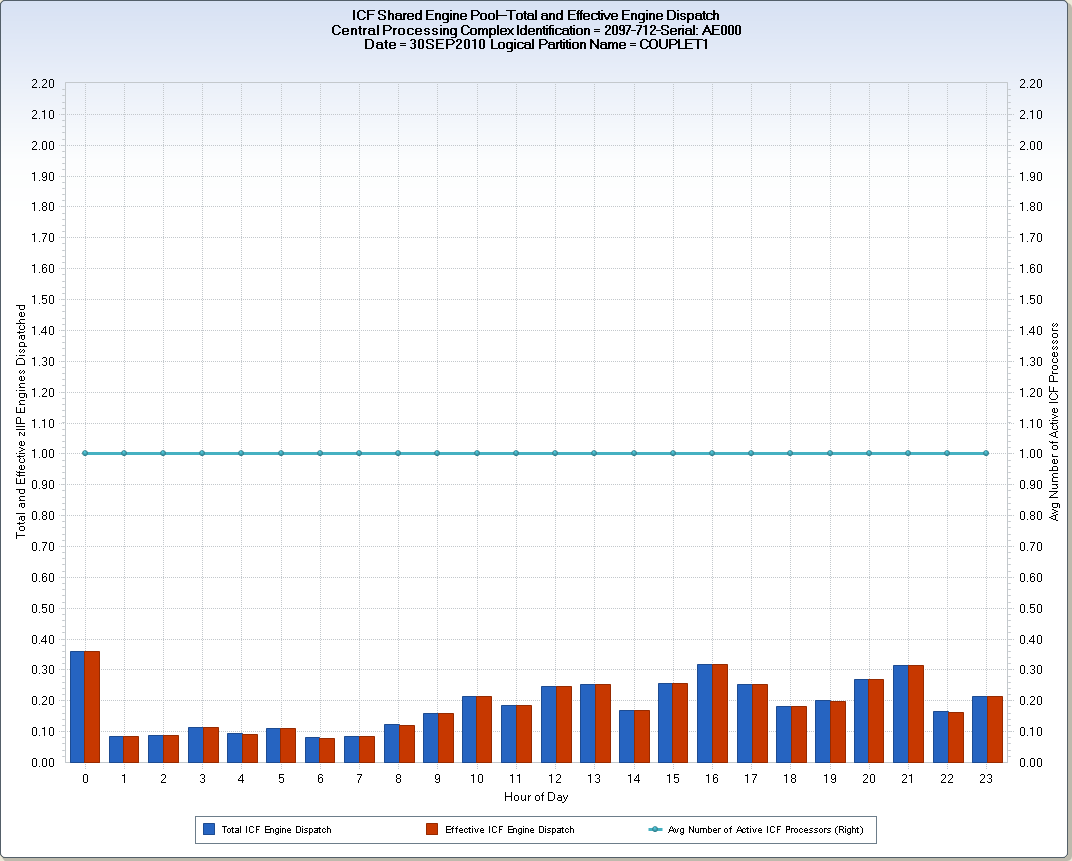Image resolution: width=1072 pixels, height=861 pixels.
Task: Click the Avg Number of Active ICF Processors legend marker
Action: [655, 829]
